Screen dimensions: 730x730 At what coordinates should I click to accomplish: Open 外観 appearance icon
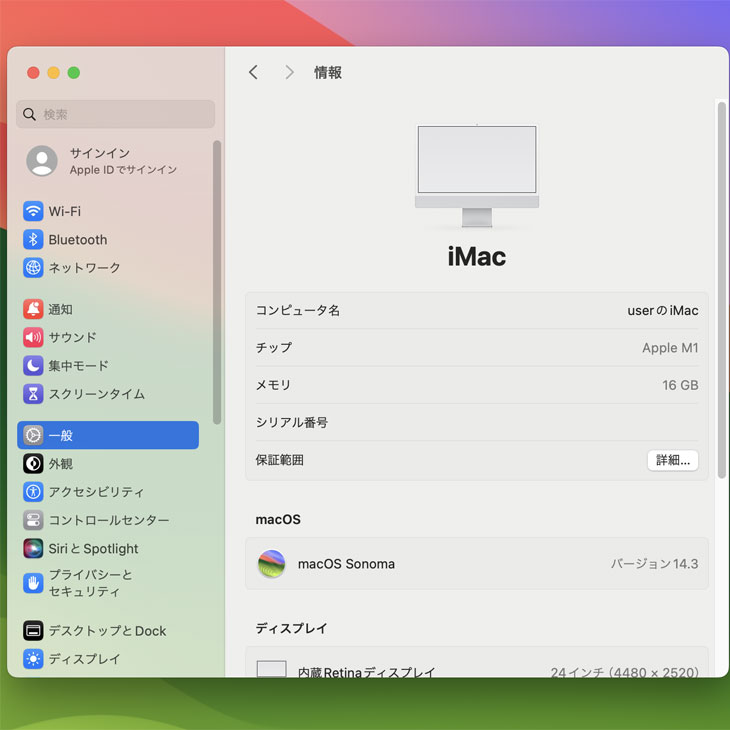[x=33, y=464]
